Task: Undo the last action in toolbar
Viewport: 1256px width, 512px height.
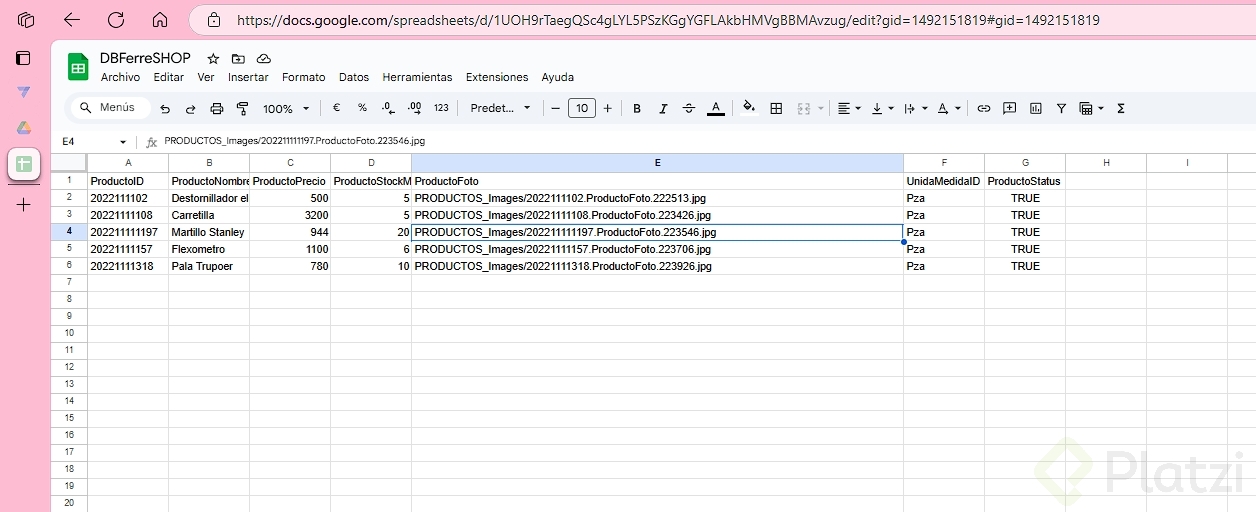Action: tap(165, 108)
